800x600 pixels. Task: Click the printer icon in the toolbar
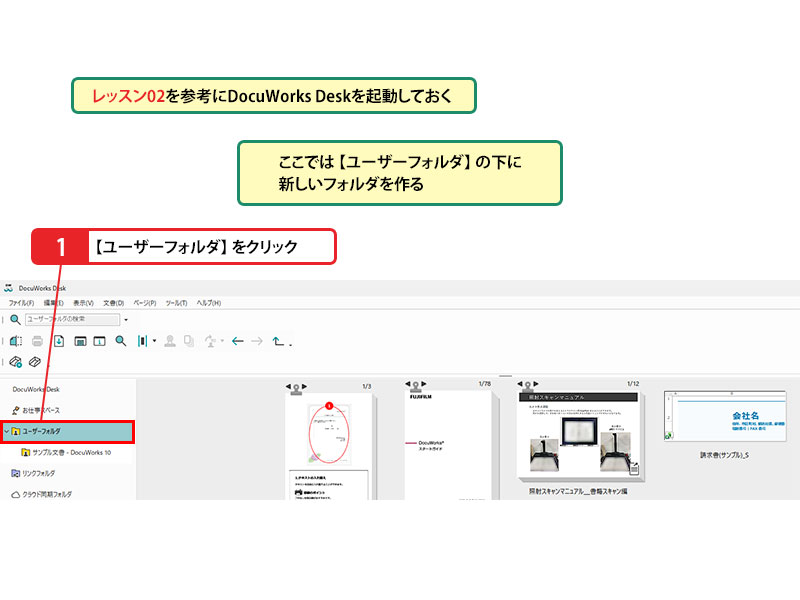37,341
